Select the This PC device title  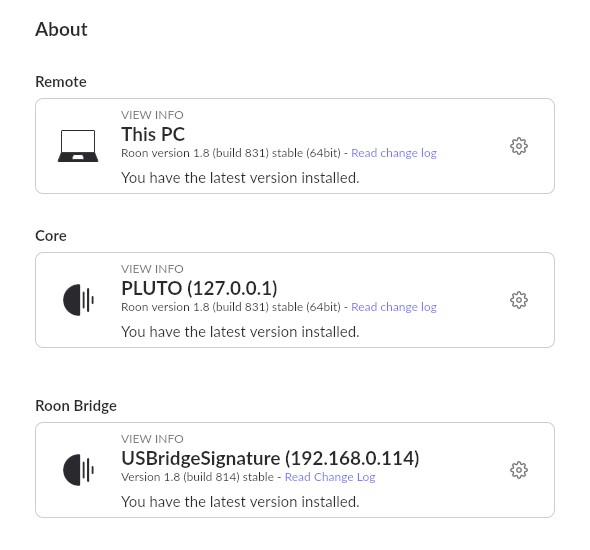[x=153, y=134]
